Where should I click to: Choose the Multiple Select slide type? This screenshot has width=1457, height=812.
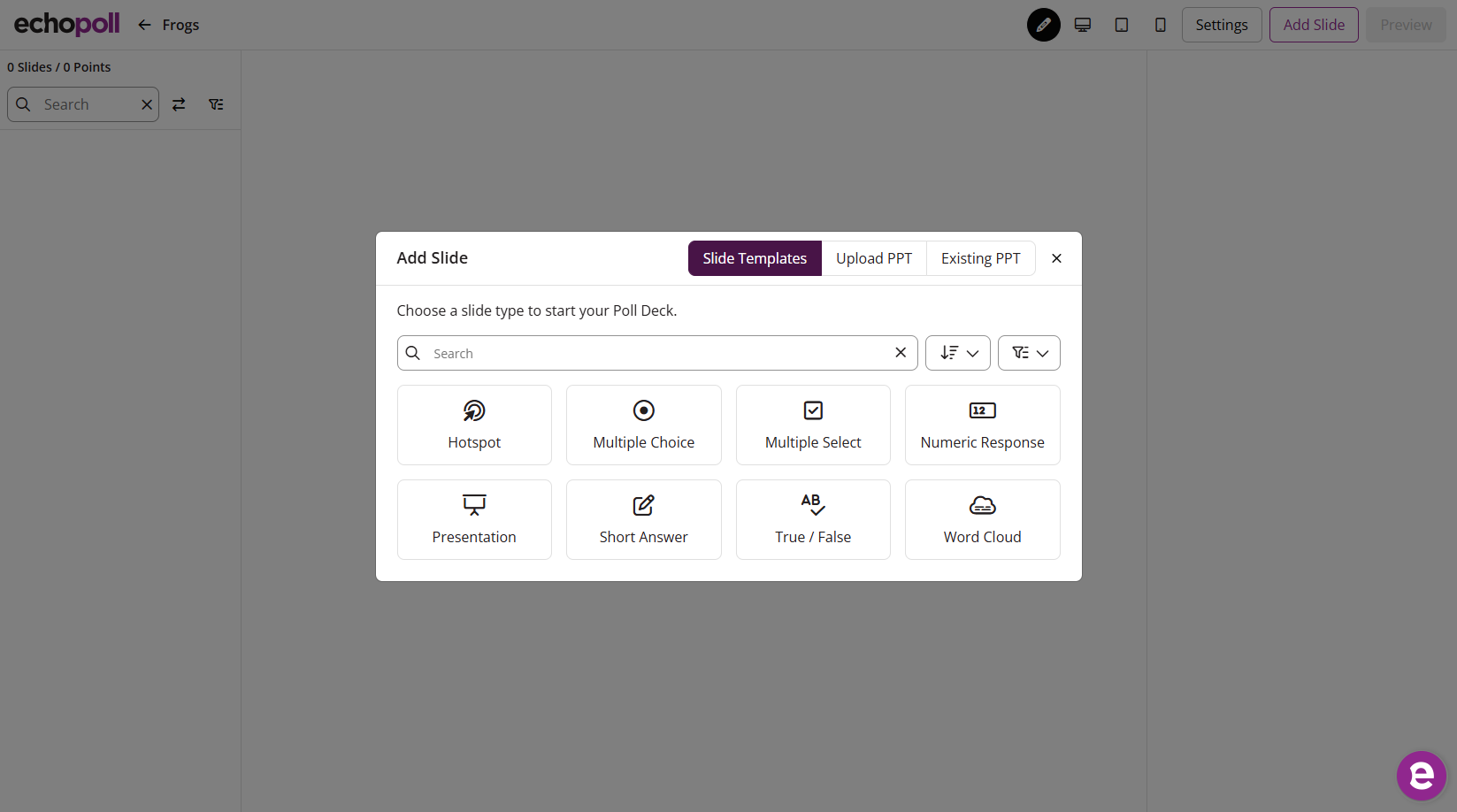[x=813, y=425]
